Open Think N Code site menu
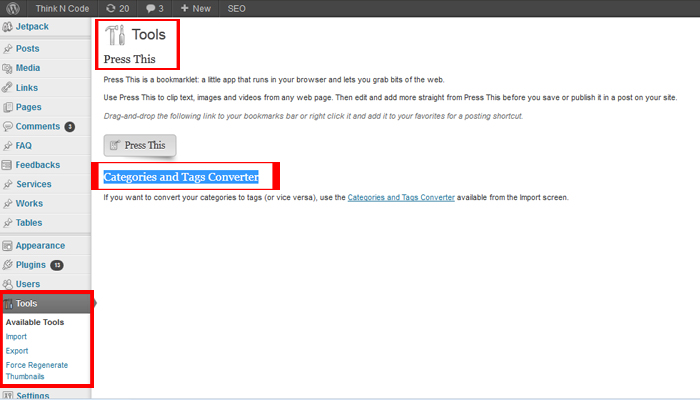 point(62,8)
